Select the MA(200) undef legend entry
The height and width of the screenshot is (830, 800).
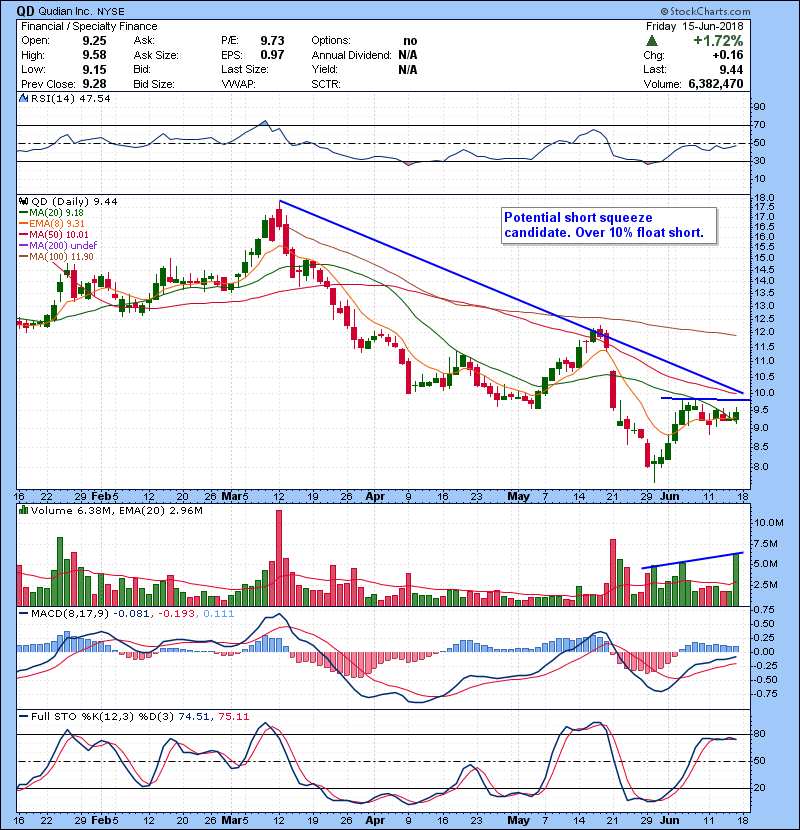[x=62, y=246]
